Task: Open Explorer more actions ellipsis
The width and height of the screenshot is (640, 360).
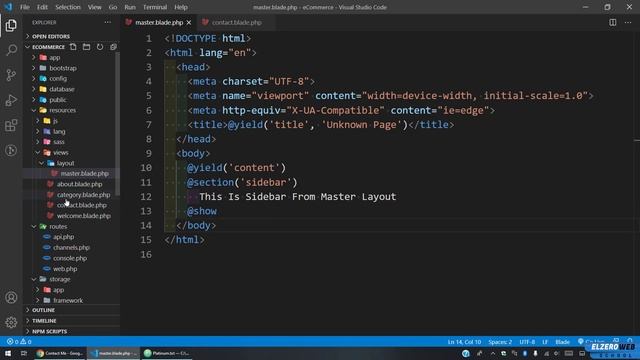Action: 107,22
